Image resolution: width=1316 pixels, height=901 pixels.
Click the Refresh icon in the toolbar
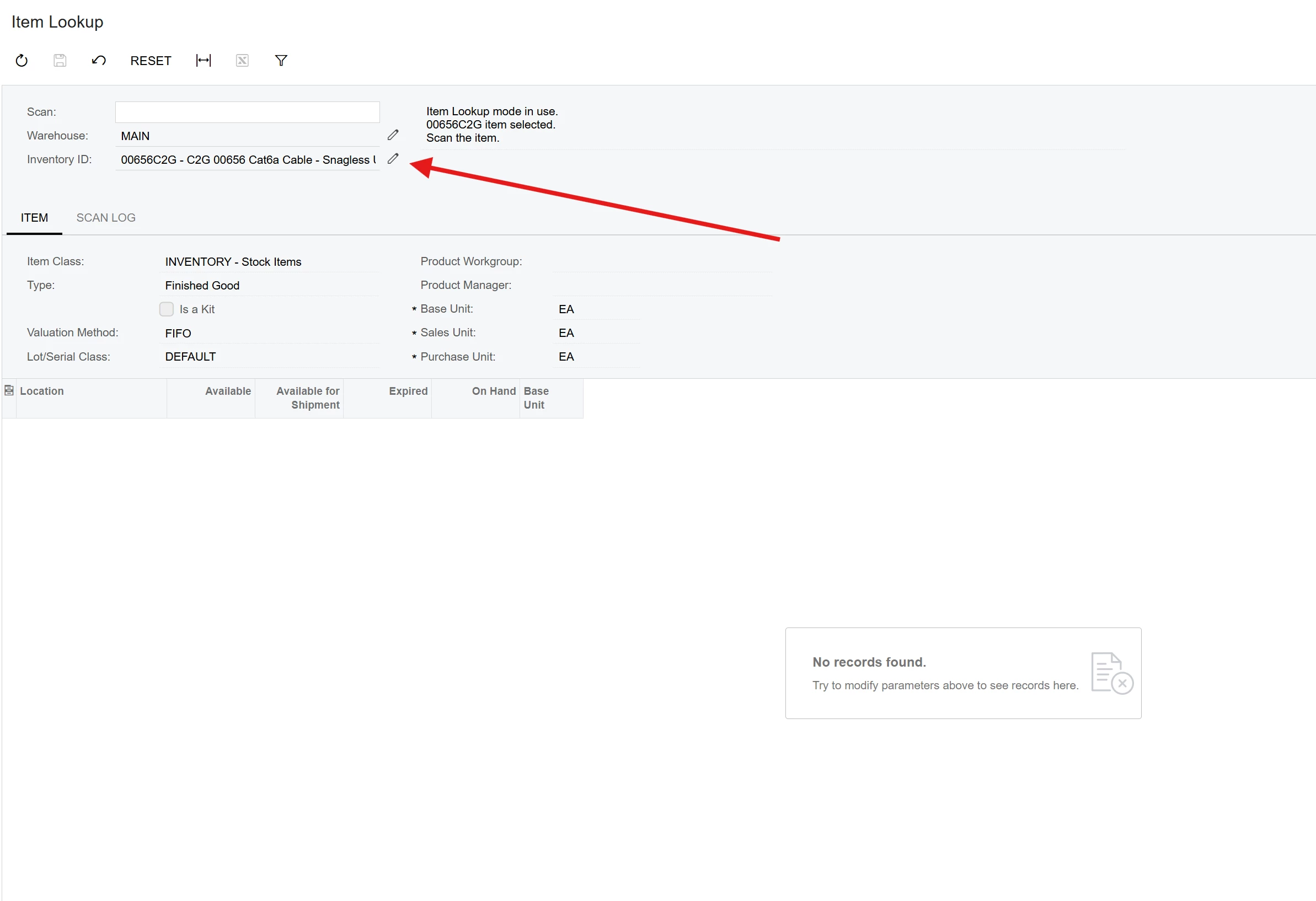[x=22, y=61]
